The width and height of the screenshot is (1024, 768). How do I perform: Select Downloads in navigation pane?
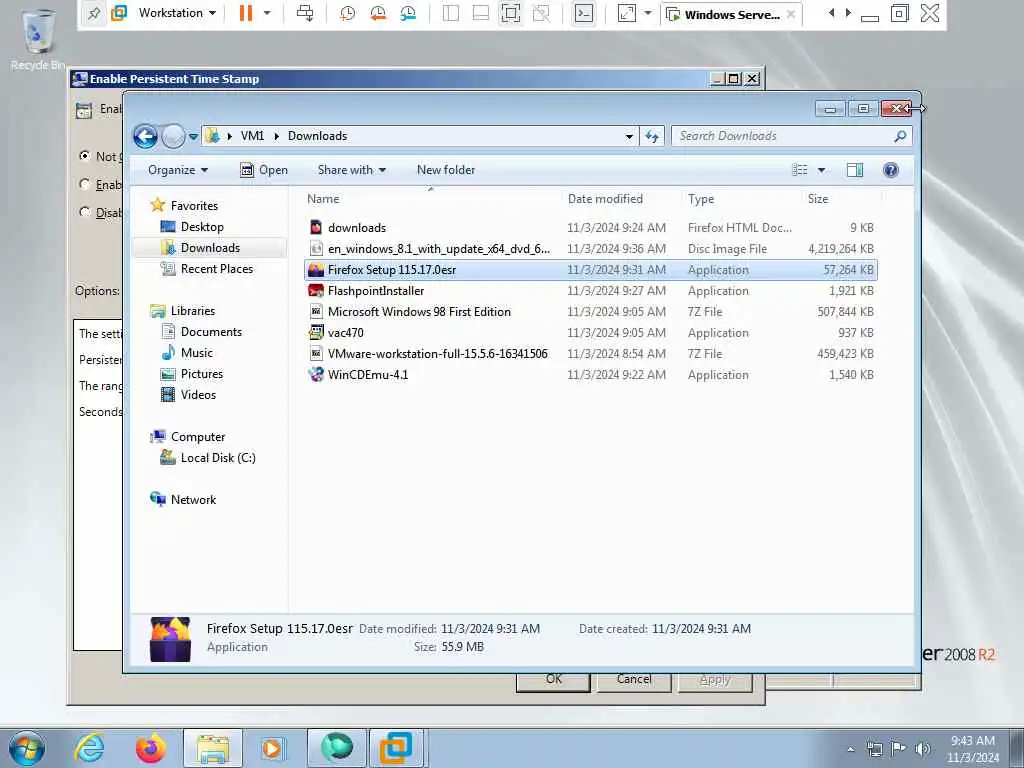pos(210,248)
